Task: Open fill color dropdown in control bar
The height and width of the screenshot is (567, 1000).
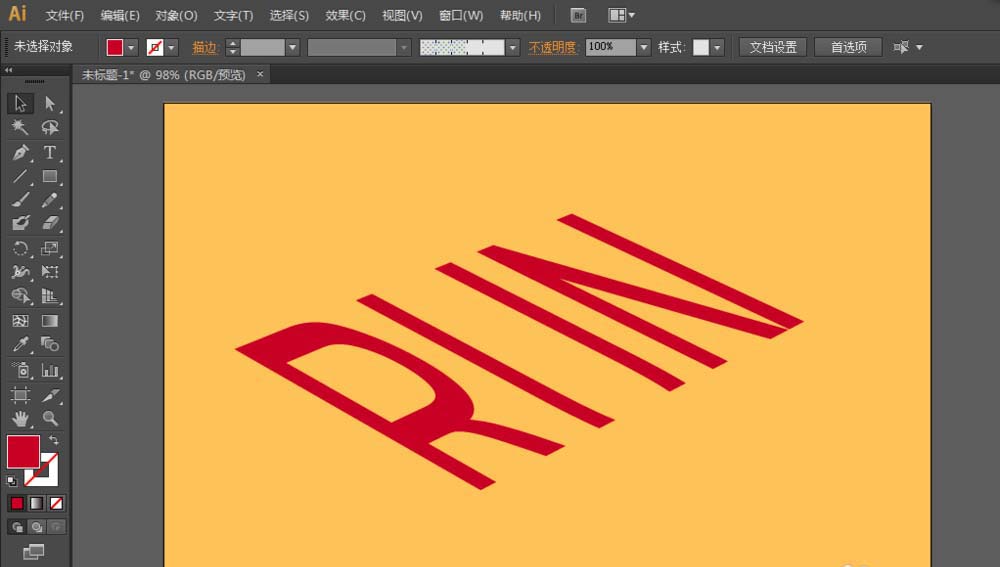Action: pos(131,47)
